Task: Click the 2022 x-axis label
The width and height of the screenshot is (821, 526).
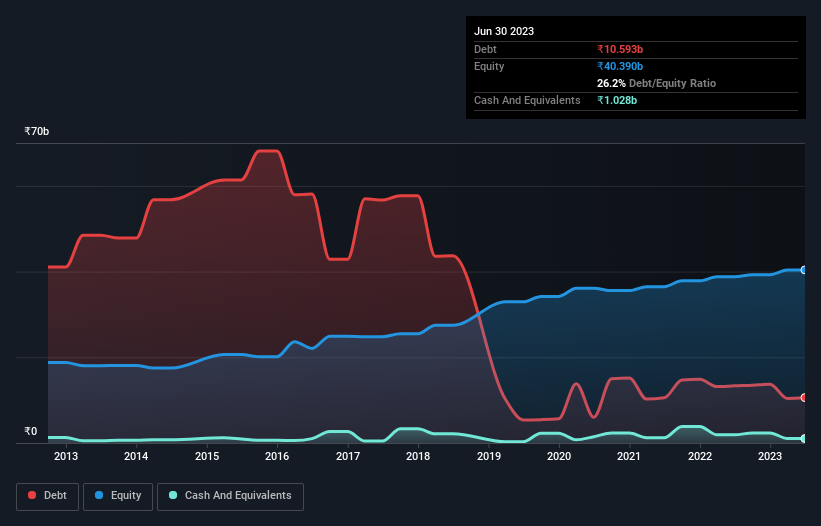Action: click(x=700, y=456)
